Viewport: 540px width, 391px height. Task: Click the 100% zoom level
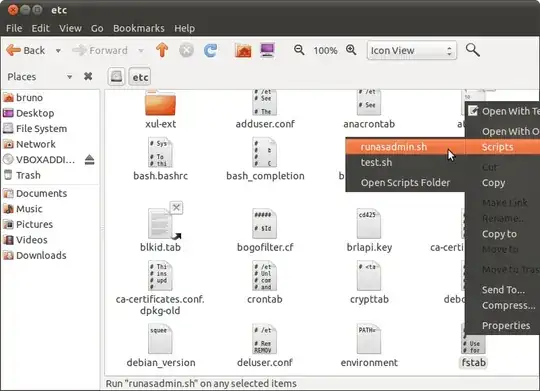click(325, 51)
